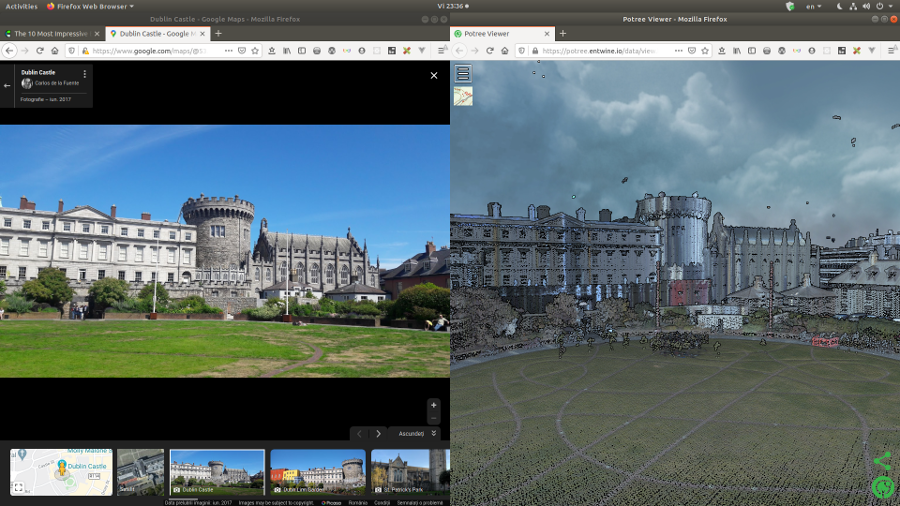
Task: Reload the Potree Viewer page
Action: point(490,50)
